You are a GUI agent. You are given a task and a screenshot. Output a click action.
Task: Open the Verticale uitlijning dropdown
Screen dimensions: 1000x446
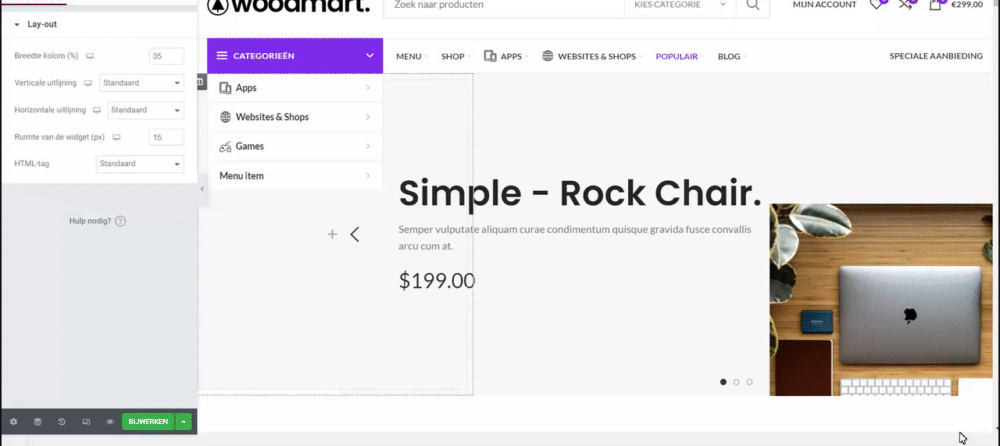(142, 83)
